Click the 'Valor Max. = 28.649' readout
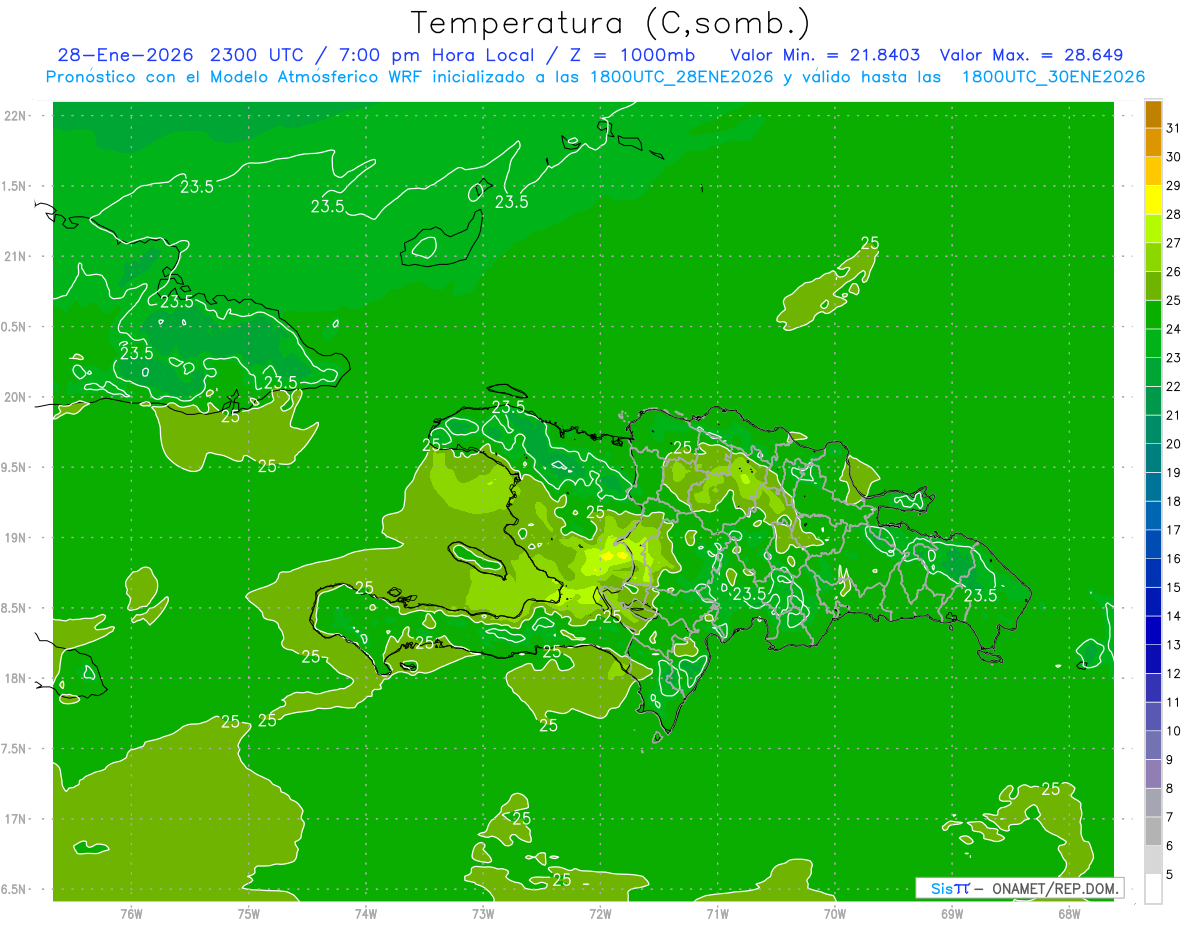 (x=1032, y=55)
